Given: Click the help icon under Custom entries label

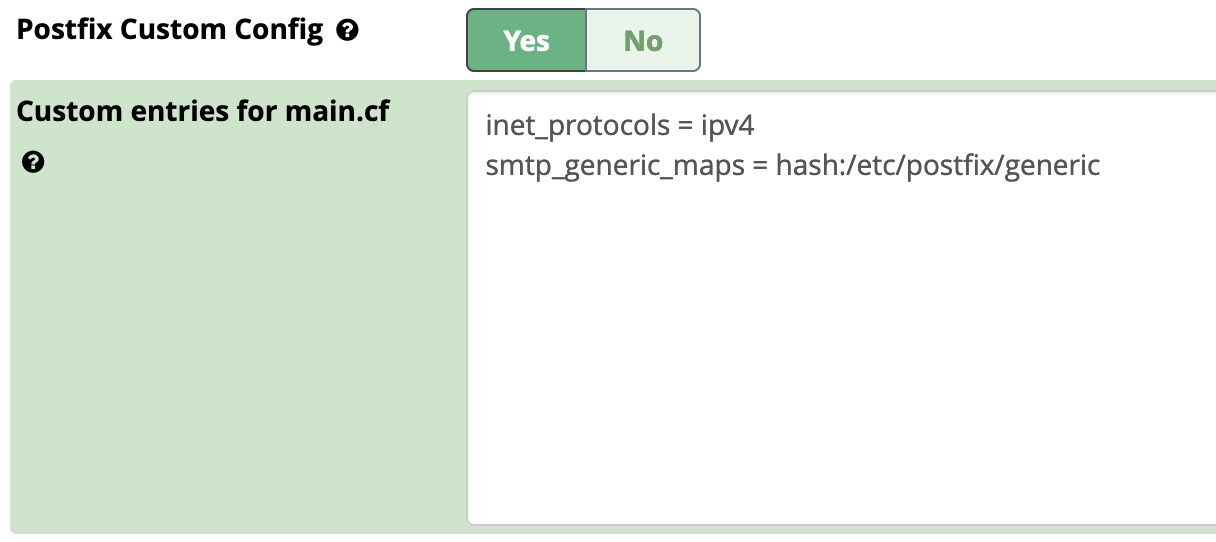Looking at the screenshot, I should click(32, 162).
